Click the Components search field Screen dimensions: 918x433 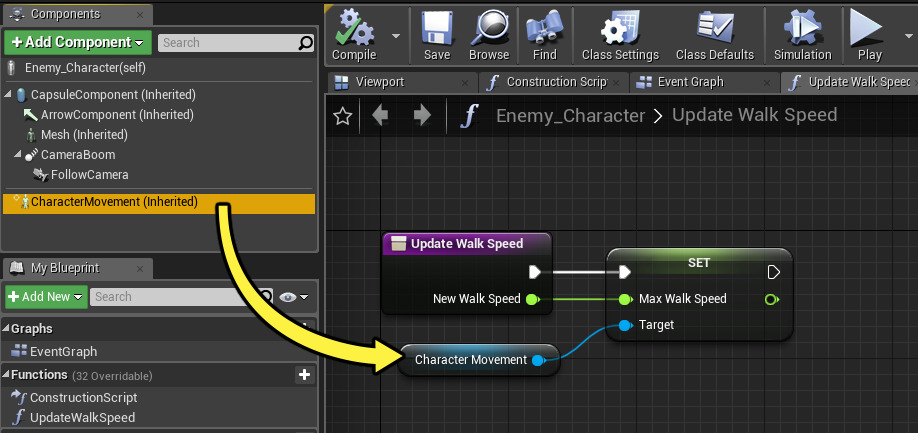[x=229, y=43]
